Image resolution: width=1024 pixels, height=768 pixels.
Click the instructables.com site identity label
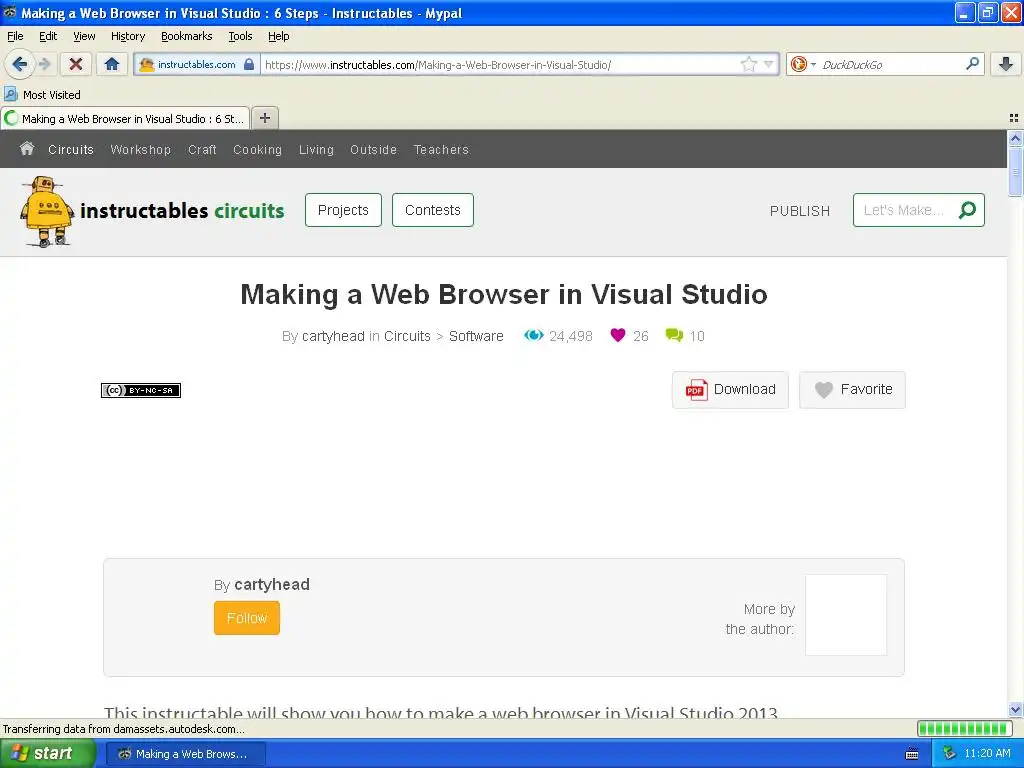tap(196, 64)
